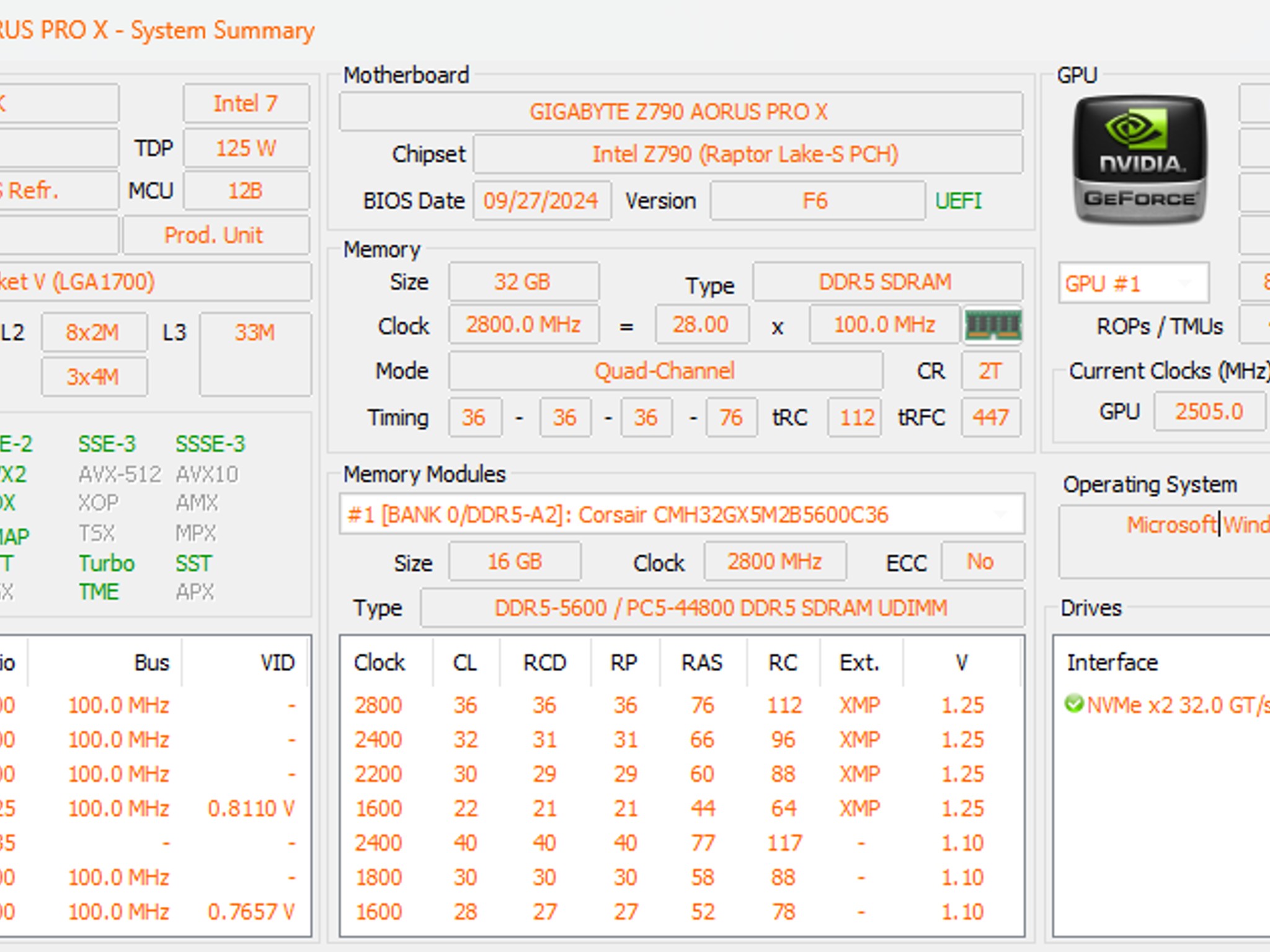Click the green check NVMe drive icon
The height and width of the screenshot is (952, 1270).
tap(1073, 705)
